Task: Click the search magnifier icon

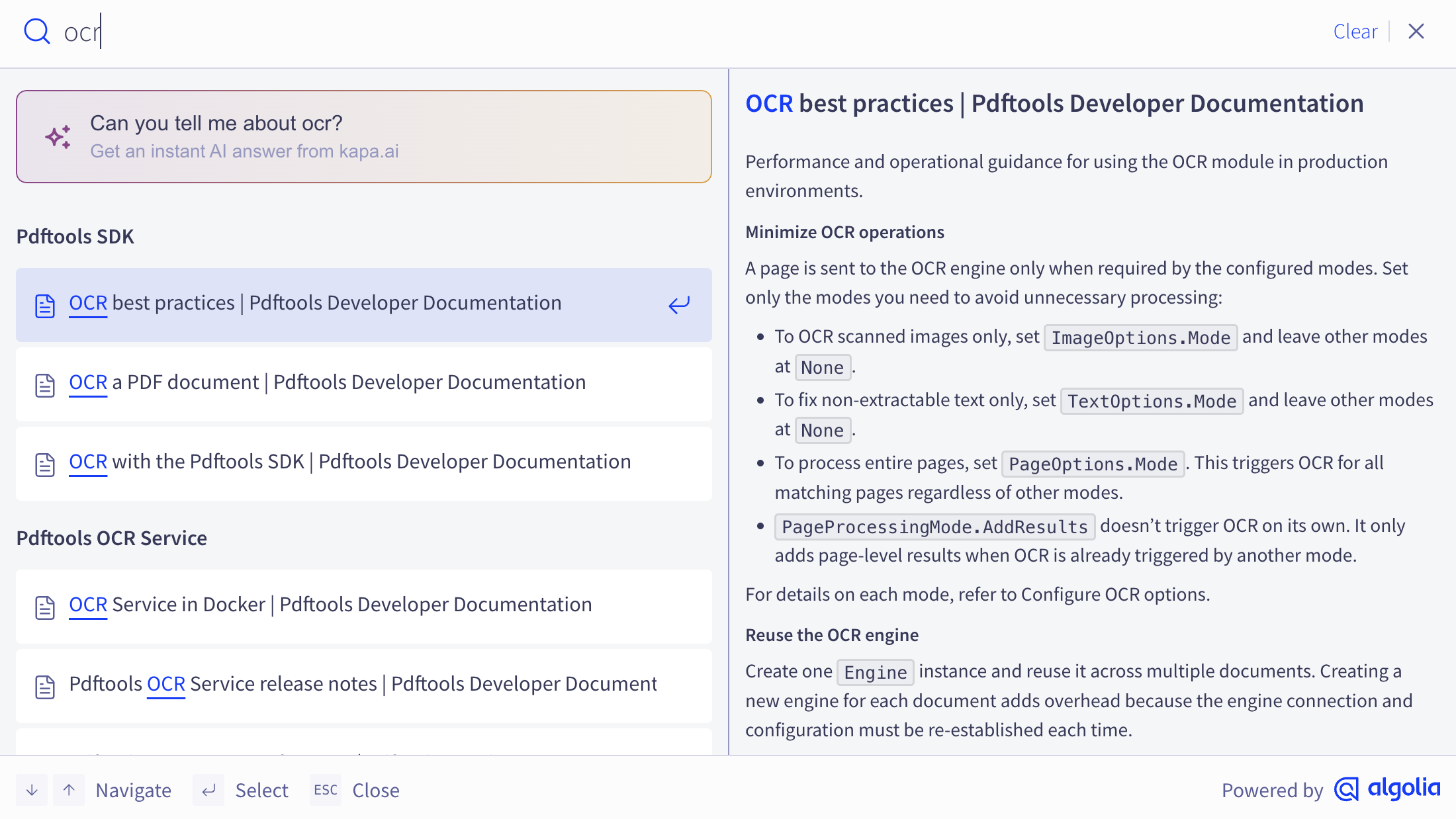Action: (x=37, y=31)
